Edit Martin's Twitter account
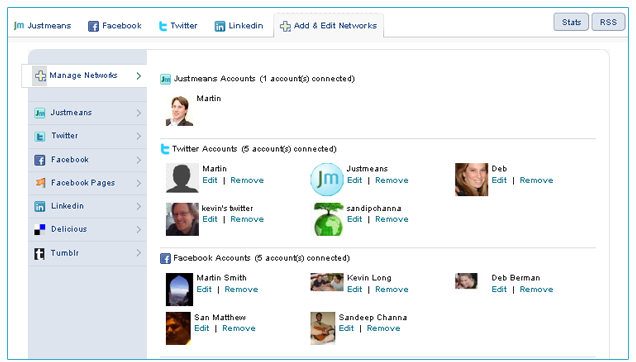Image resolution: width=636 pixels, height=362 pixels. (210, 180)
